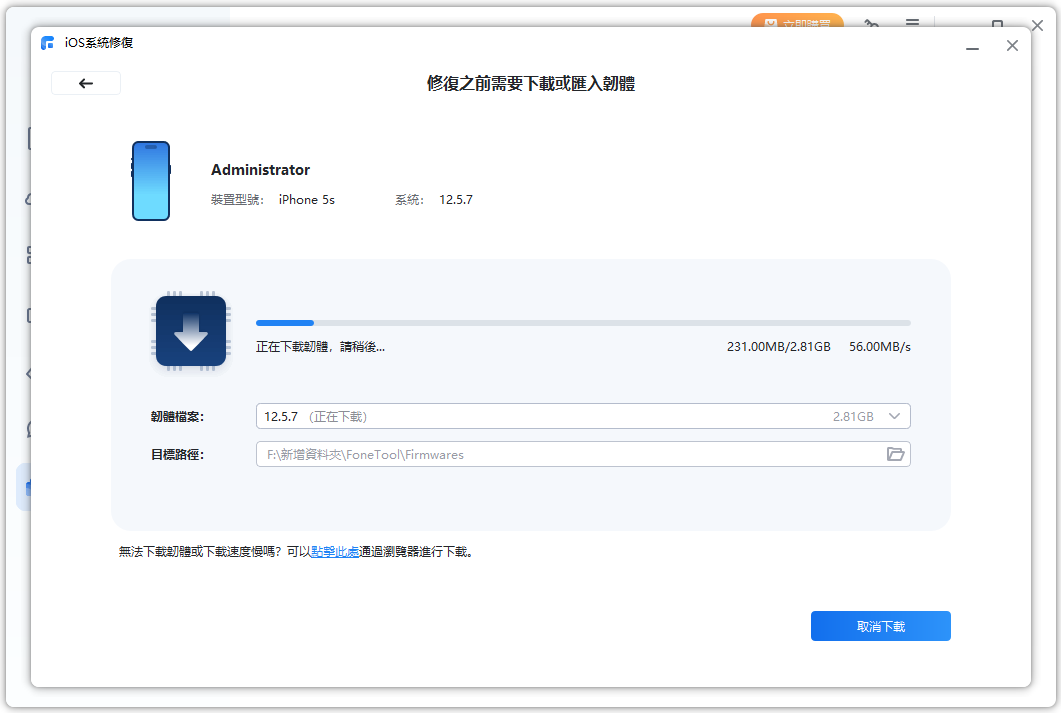The width and height of the screenshot is (1061, 713).
Task: Click the Administrator device name
Action: pos(260,170)
